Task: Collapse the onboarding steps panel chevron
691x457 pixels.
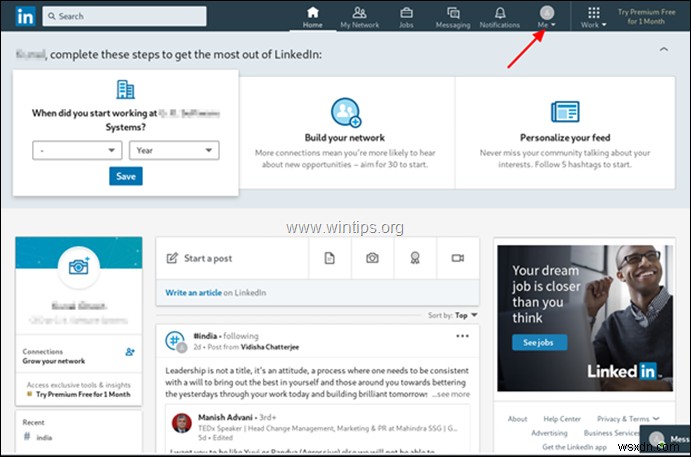Action: coord(663,49)
